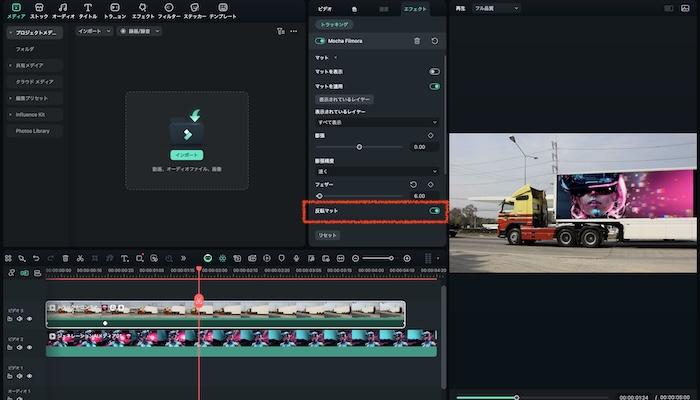Switch to the ビデオ tab in properties panel

pos(325,8)
